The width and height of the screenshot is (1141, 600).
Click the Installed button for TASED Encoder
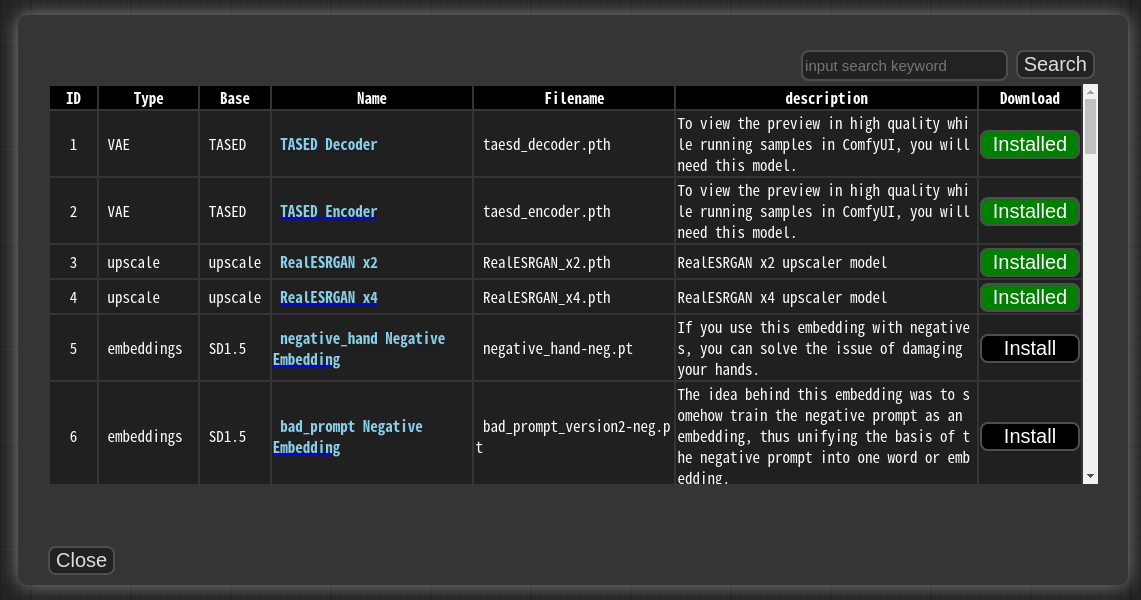click(1029, 211)
